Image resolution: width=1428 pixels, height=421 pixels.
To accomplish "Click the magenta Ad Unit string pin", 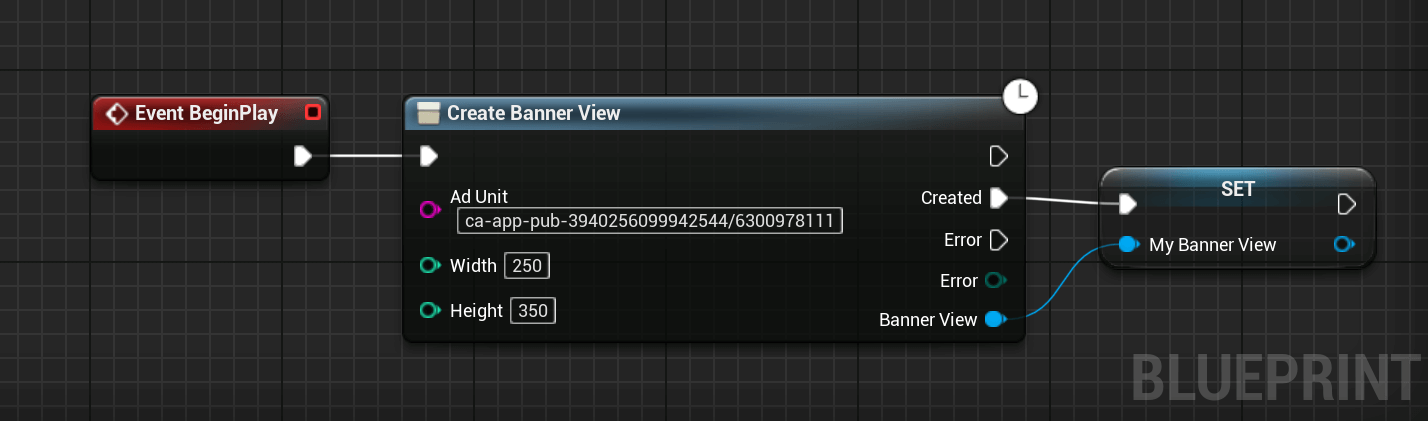I will point(430,209).
